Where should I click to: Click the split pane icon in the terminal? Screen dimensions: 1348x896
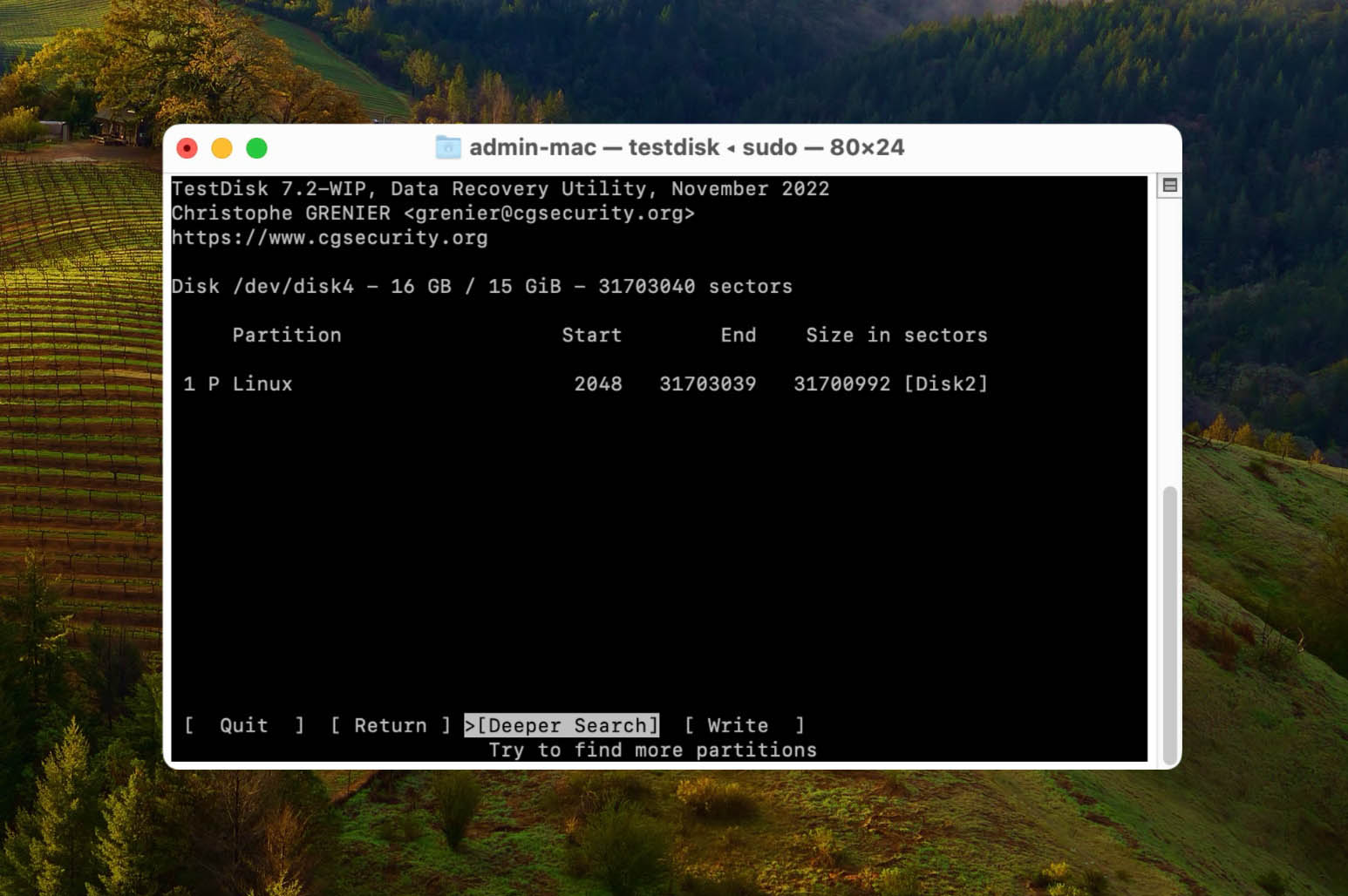(x=1170, y=185)
